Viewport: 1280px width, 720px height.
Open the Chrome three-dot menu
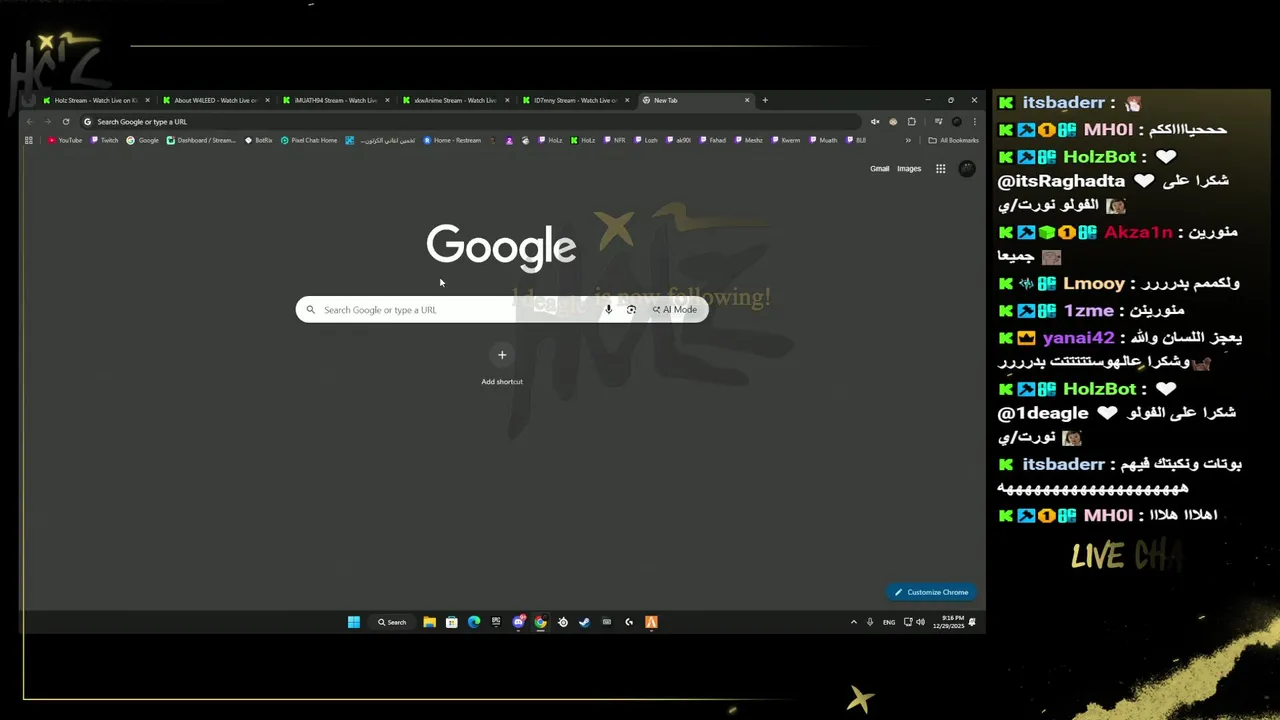975,122
